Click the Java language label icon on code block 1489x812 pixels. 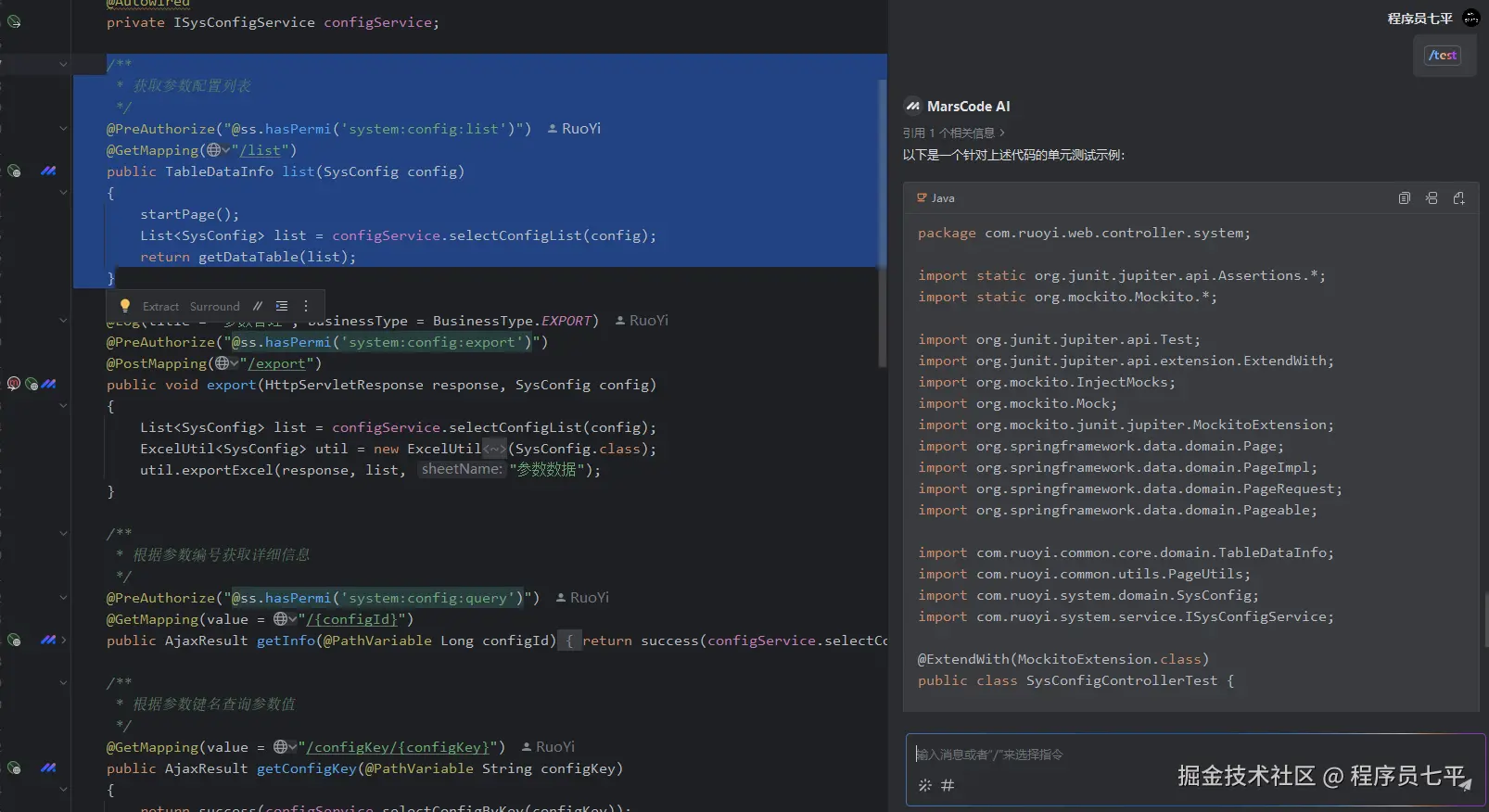pyautogui.click(x=922, y=198)
